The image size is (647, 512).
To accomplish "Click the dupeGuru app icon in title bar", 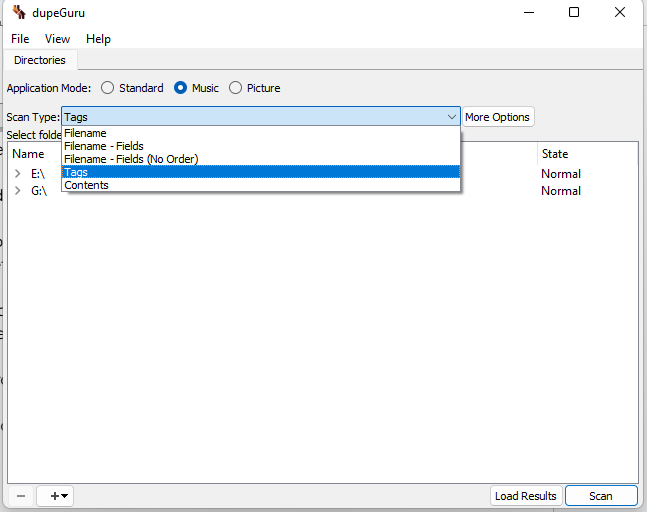I will click(x=19, y=12).
